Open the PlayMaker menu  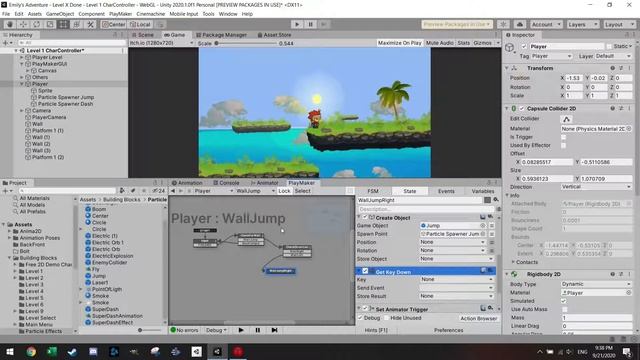pos(120,14)
